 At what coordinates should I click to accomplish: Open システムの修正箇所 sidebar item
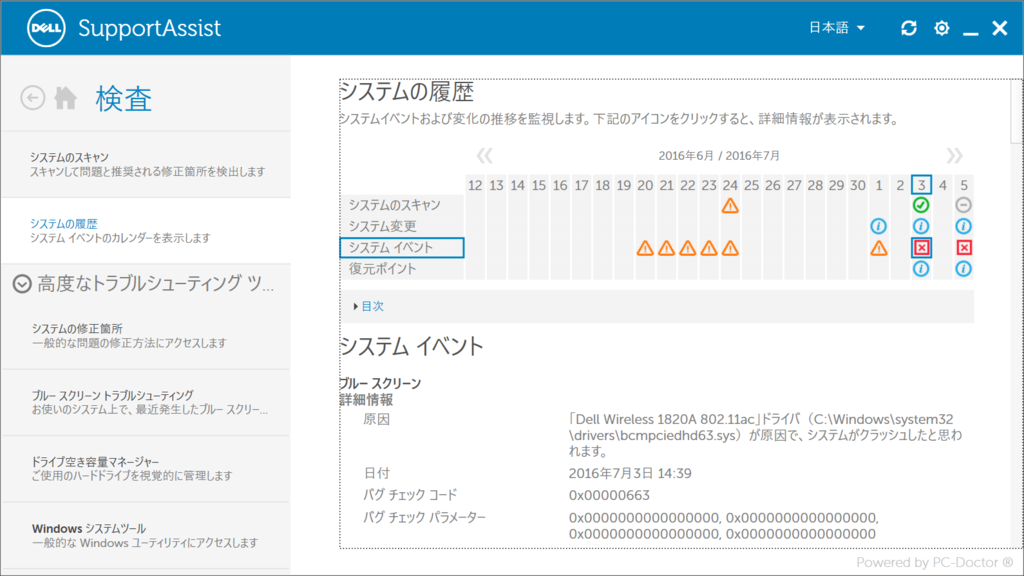point(146,336)
